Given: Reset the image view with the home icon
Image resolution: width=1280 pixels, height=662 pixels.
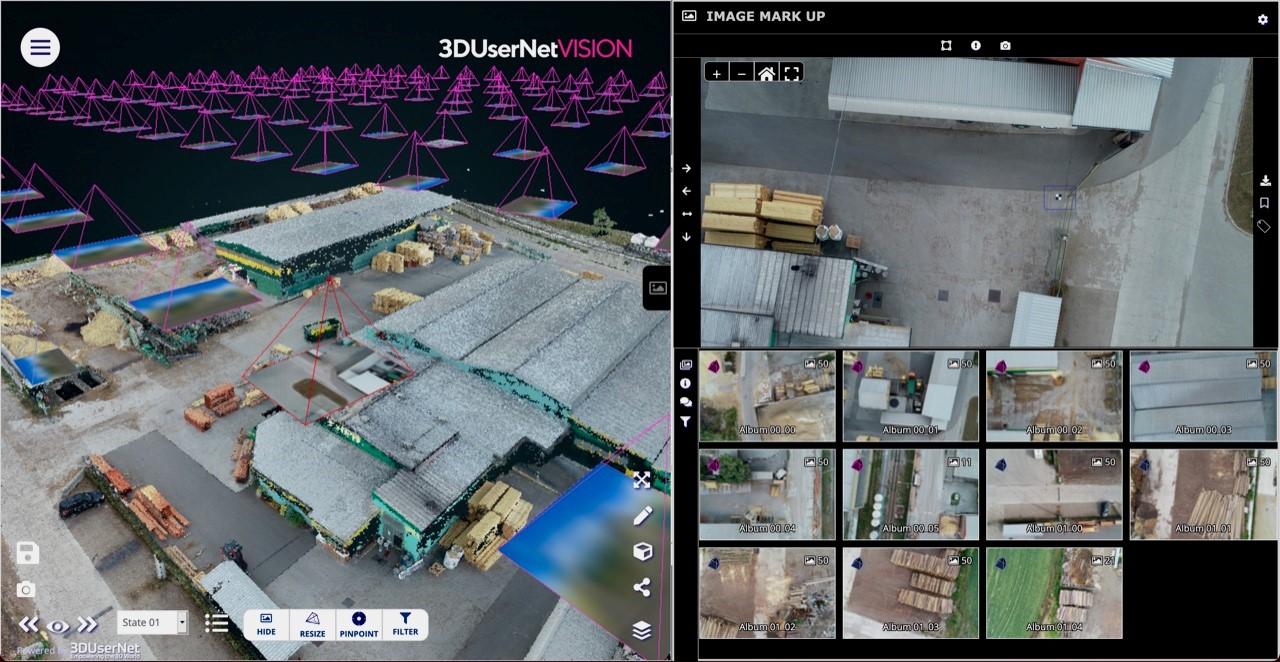Looking at the screenshot, I should [766, 72].
